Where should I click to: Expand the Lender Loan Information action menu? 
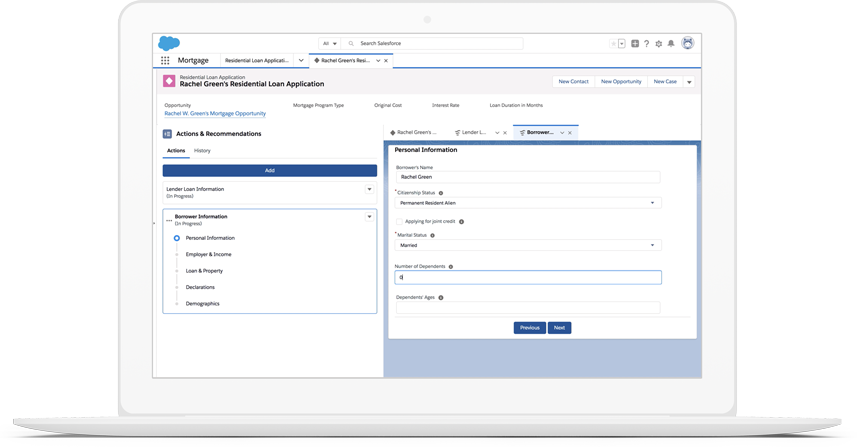click(x=369, y=189)
